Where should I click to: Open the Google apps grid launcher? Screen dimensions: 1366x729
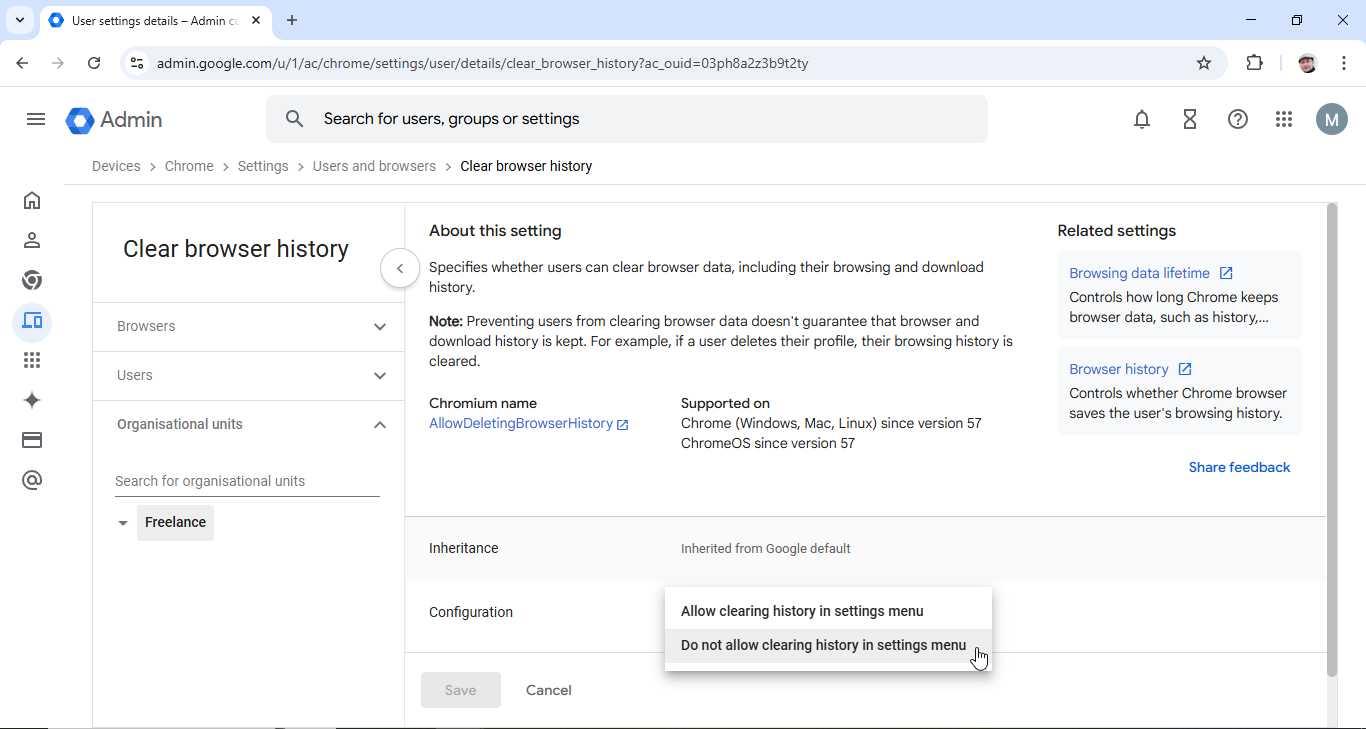tap(1284, 120)
